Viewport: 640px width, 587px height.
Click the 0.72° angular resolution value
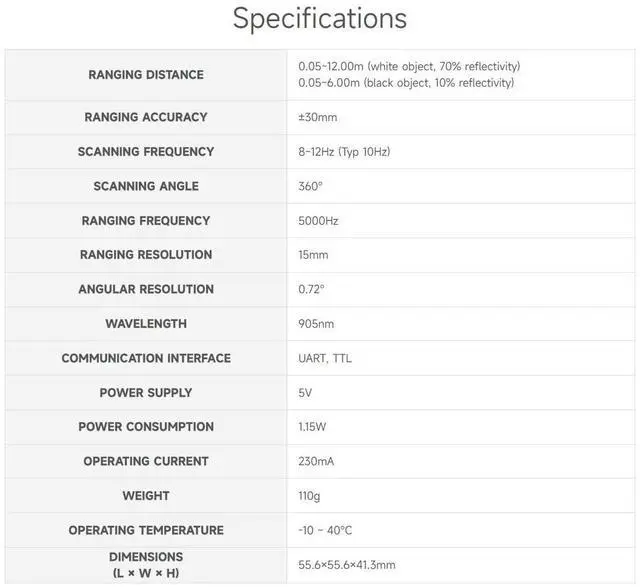click(311, 289)
